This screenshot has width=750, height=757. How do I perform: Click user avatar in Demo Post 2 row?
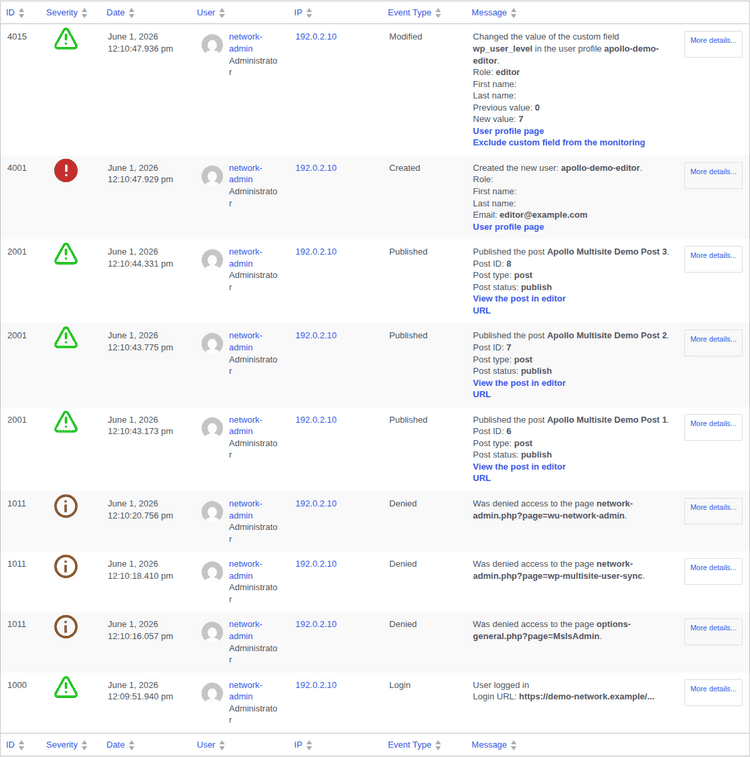pyautogui.click(x=212, y=343)
